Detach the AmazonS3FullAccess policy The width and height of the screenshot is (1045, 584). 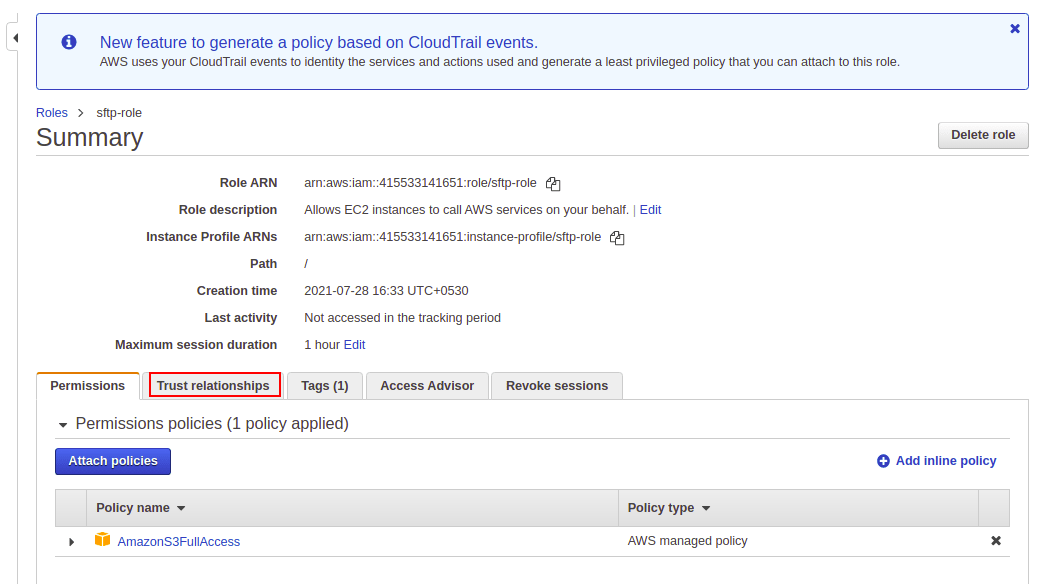point(996,541)
